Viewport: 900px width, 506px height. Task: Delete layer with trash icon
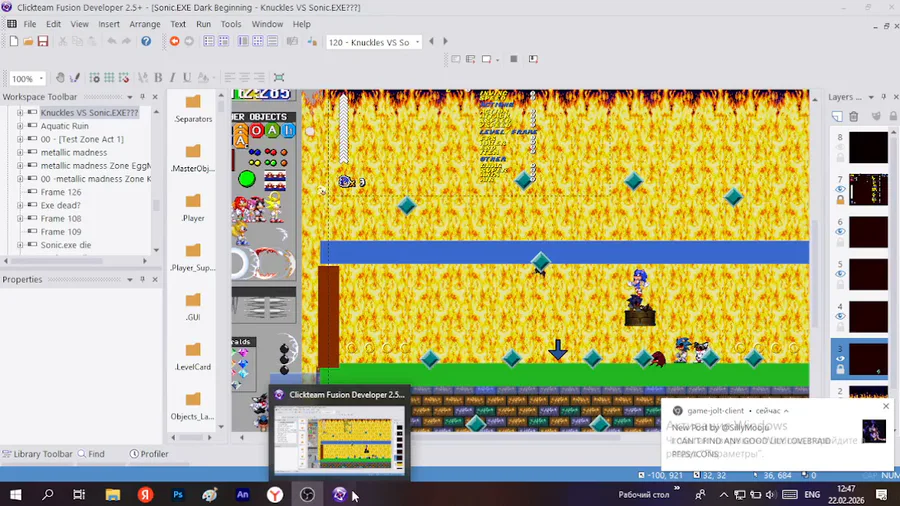[854, 116]
